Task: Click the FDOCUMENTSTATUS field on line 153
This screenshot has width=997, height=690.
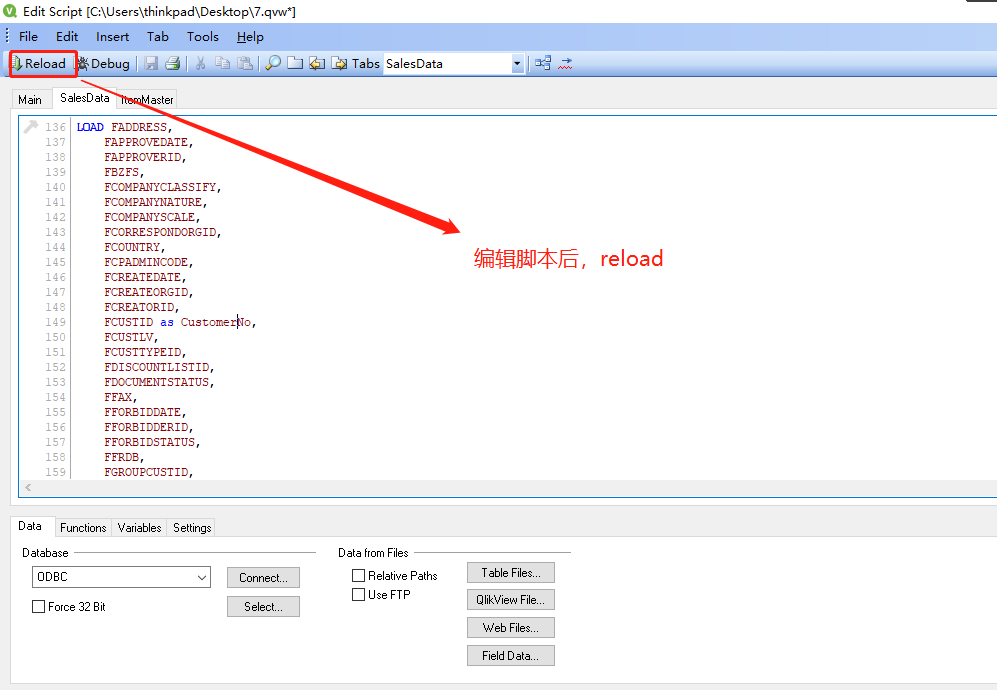Action: tap(157, 382)
